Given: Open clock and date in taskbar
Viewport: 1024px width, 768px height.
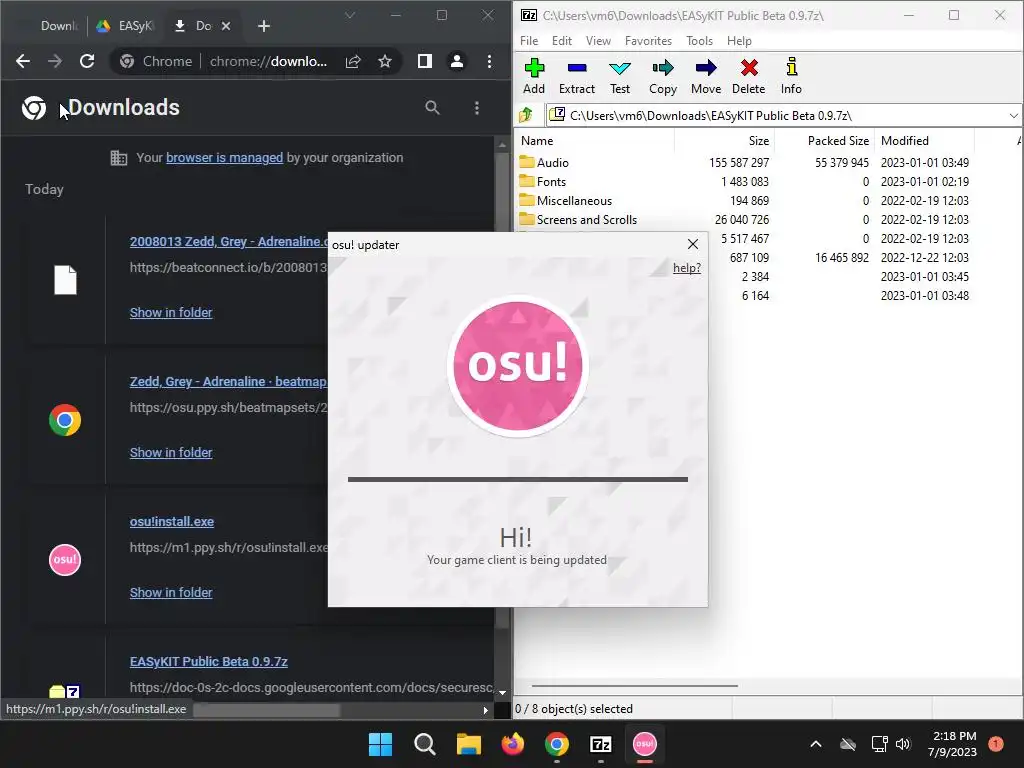Looking at the screenshot, I should [953, 744].
